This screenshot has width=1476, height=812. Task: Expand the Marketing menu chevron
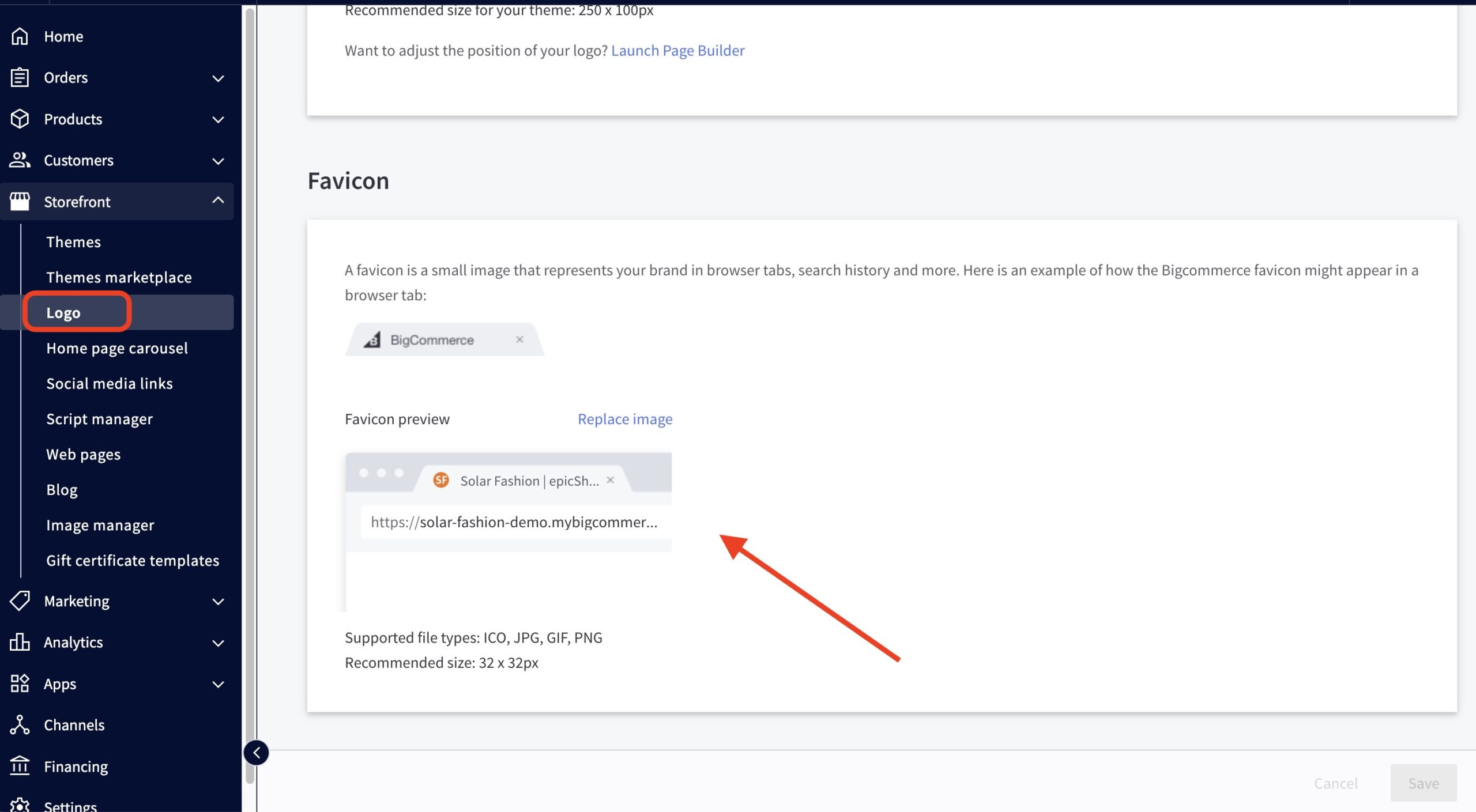[218, 602]
